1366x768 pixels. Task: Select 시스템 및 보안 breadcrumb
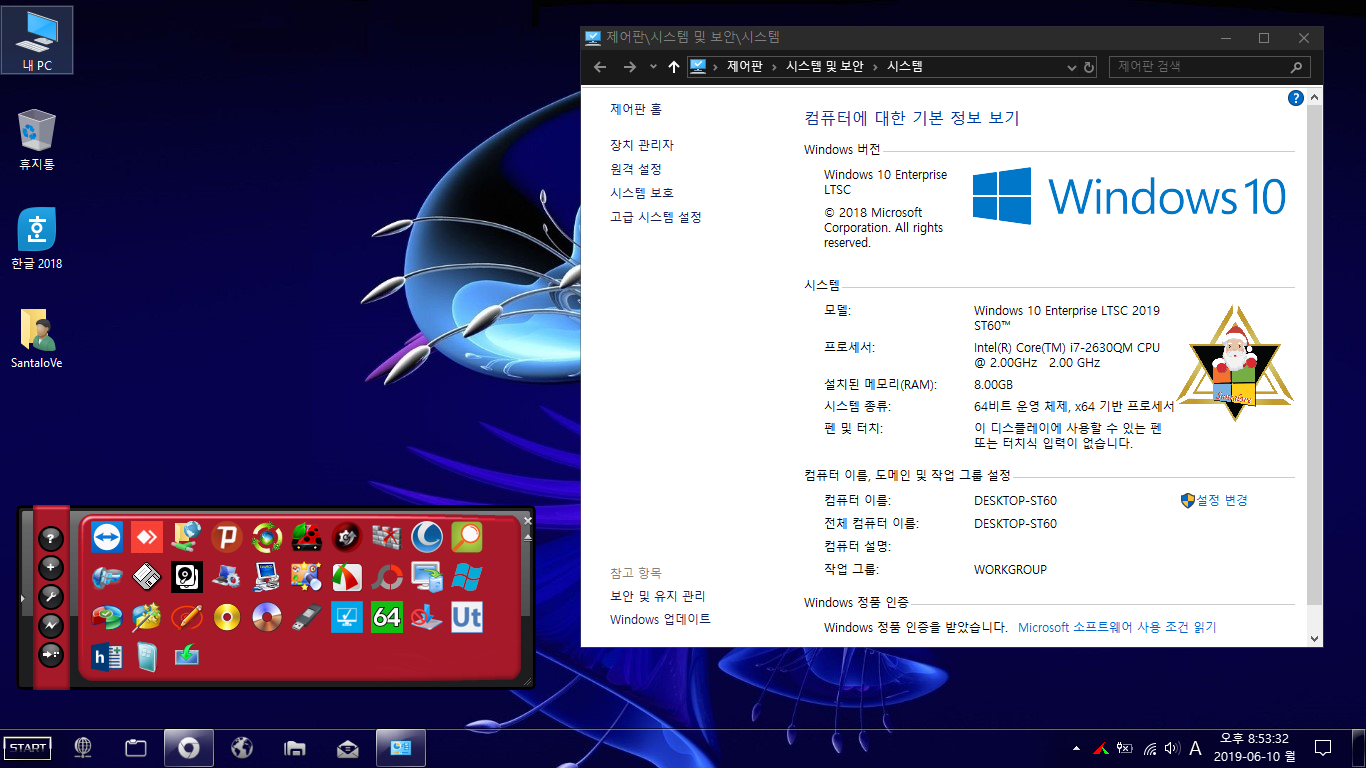pos(825,67)
